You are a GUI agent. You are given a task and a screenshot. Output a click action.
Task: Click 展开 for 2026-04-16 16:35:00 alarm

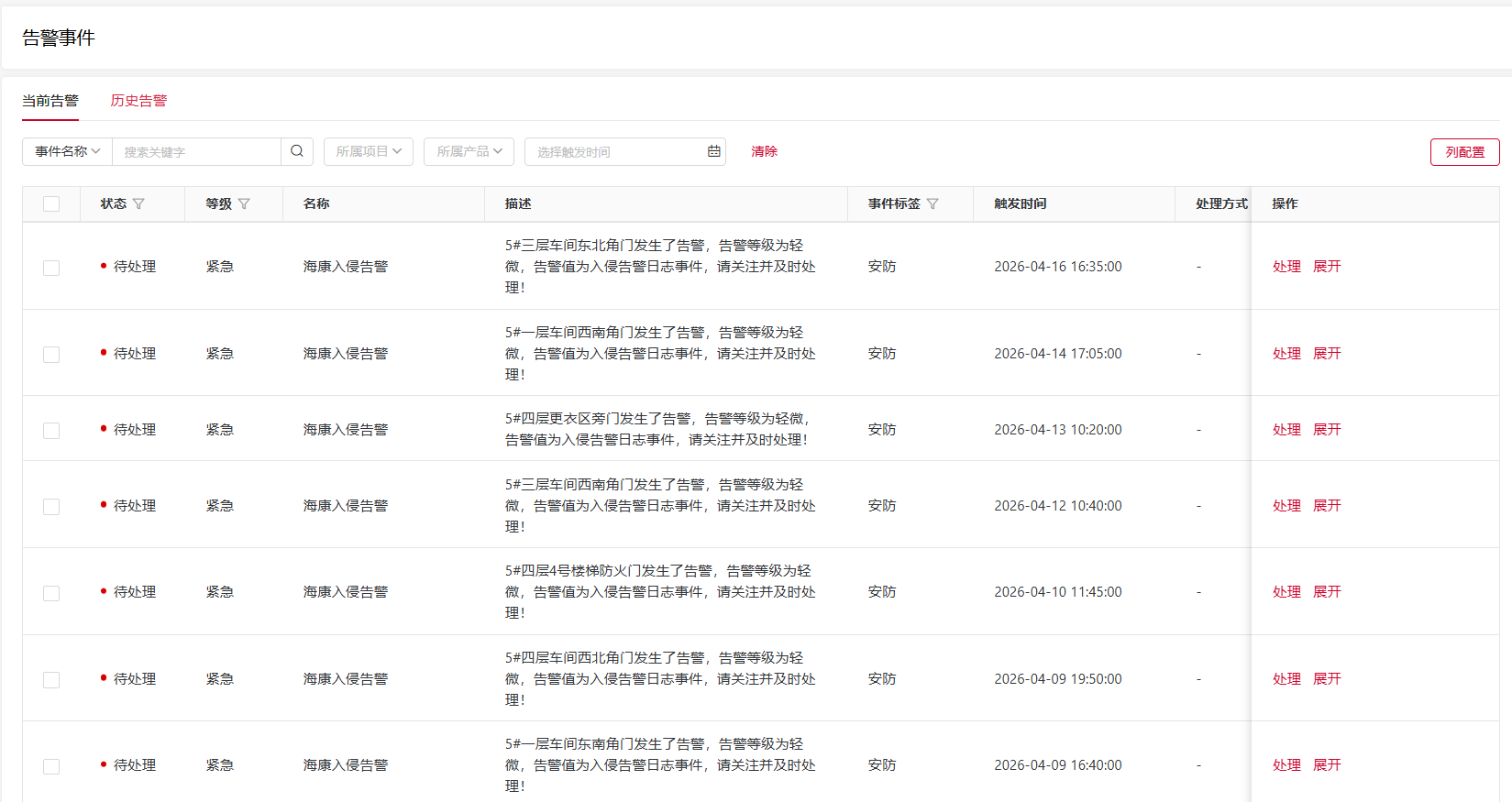coord(1327,267)
